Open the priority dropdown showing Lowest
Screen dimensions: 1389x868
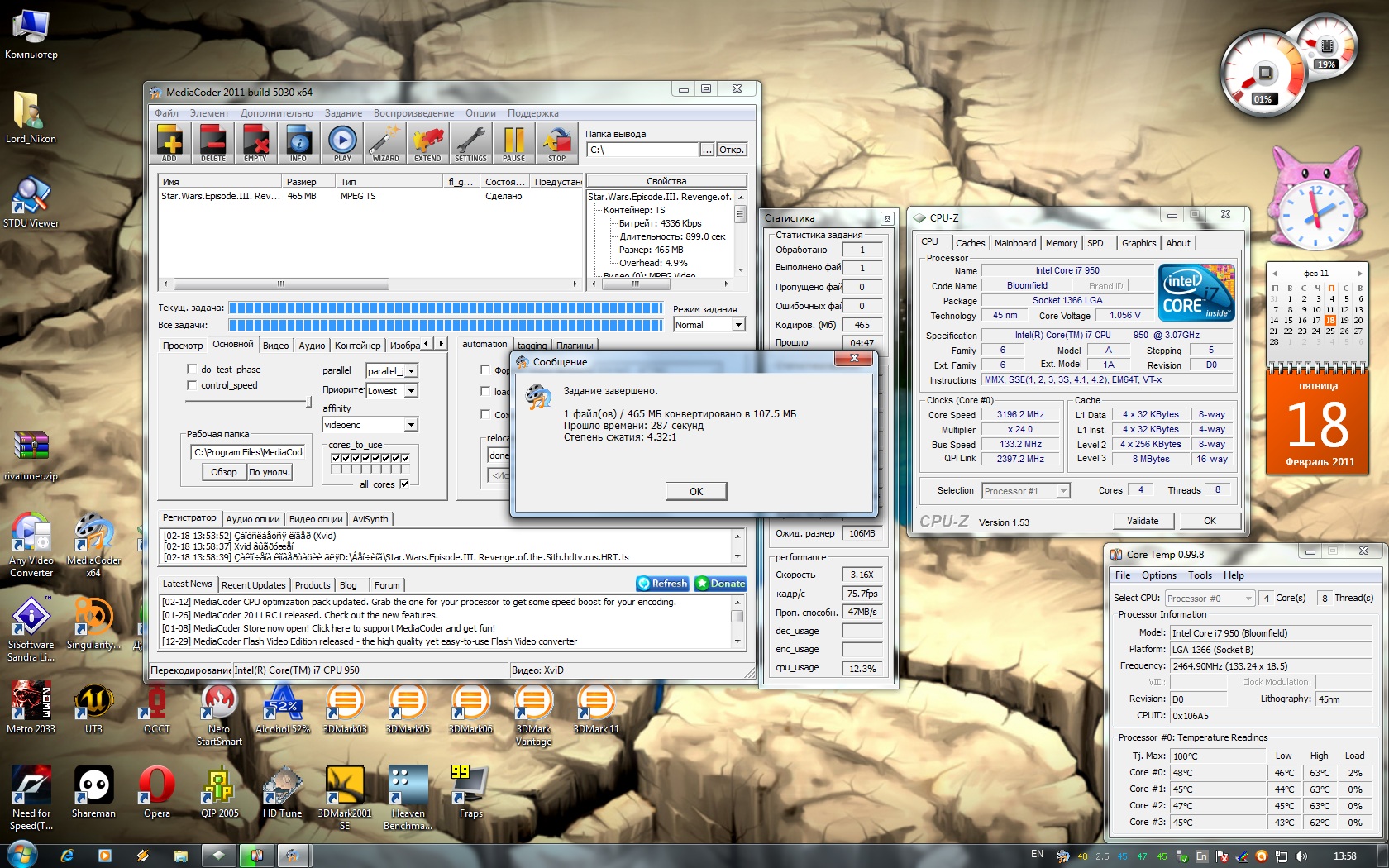click(412, 390)
